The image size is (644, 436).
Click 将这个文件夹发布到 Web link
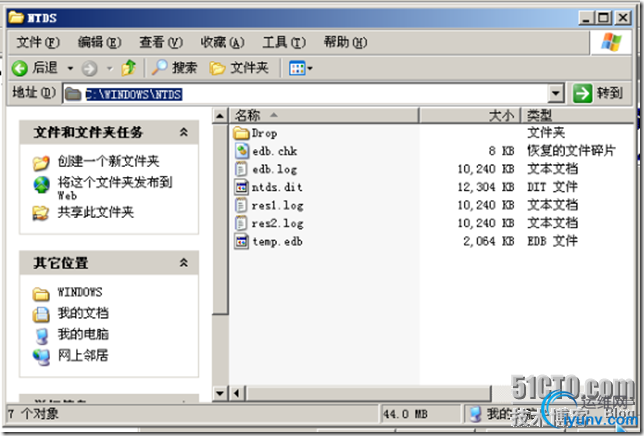[115, 188]
